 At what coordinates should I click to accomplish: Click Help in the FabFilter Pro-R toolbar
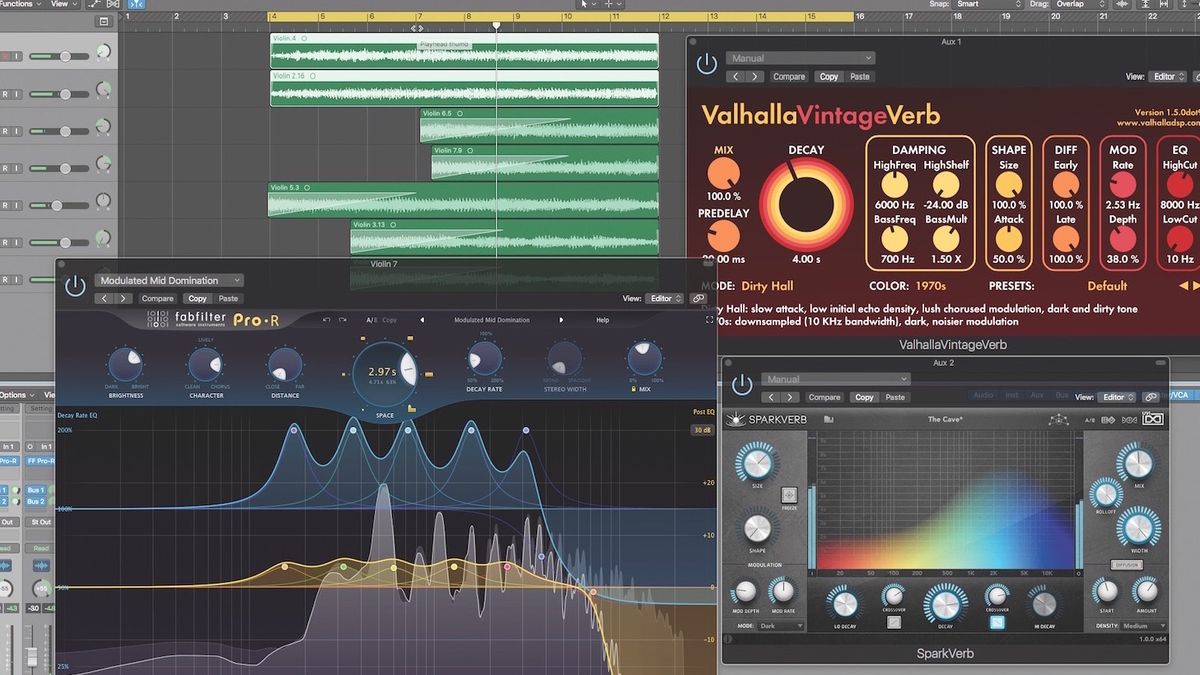(x=602, y=320)
